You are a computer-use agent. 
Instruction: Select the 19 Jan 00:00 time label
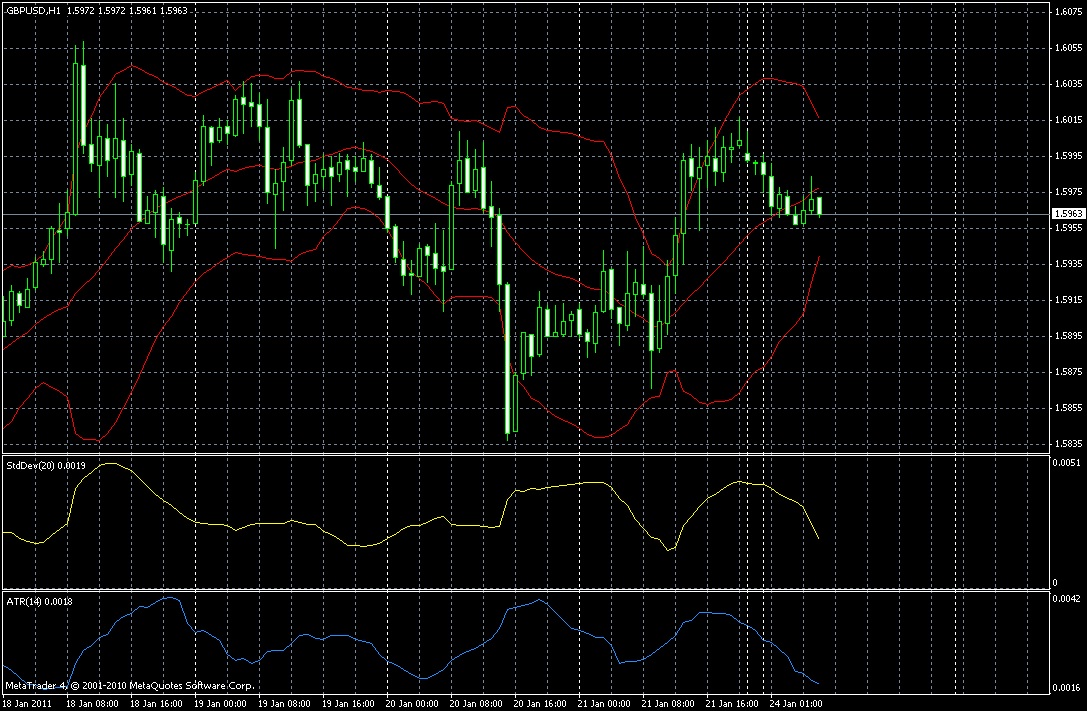pyautogui.click(x=220, y=704)
